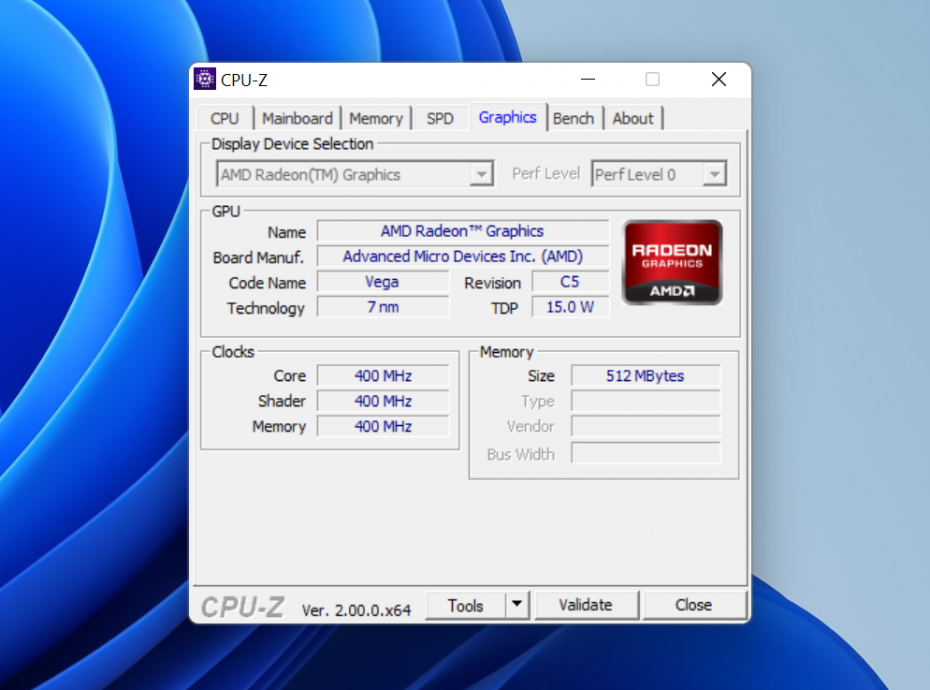Click the disabled maximize button
Screen dimensions: 930x690
652,79
